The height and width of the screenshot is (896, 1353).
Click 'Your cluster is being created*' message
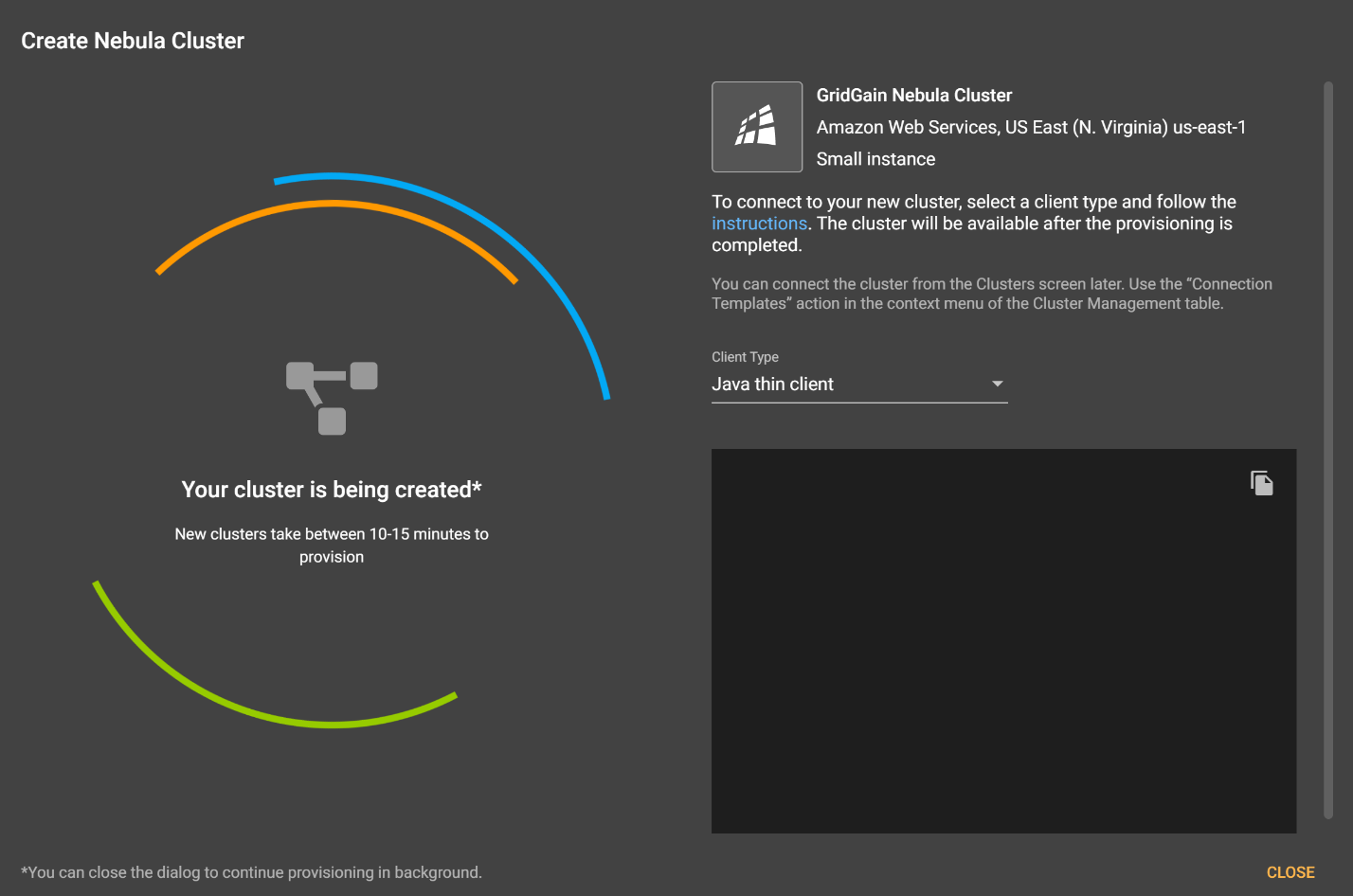332,490
